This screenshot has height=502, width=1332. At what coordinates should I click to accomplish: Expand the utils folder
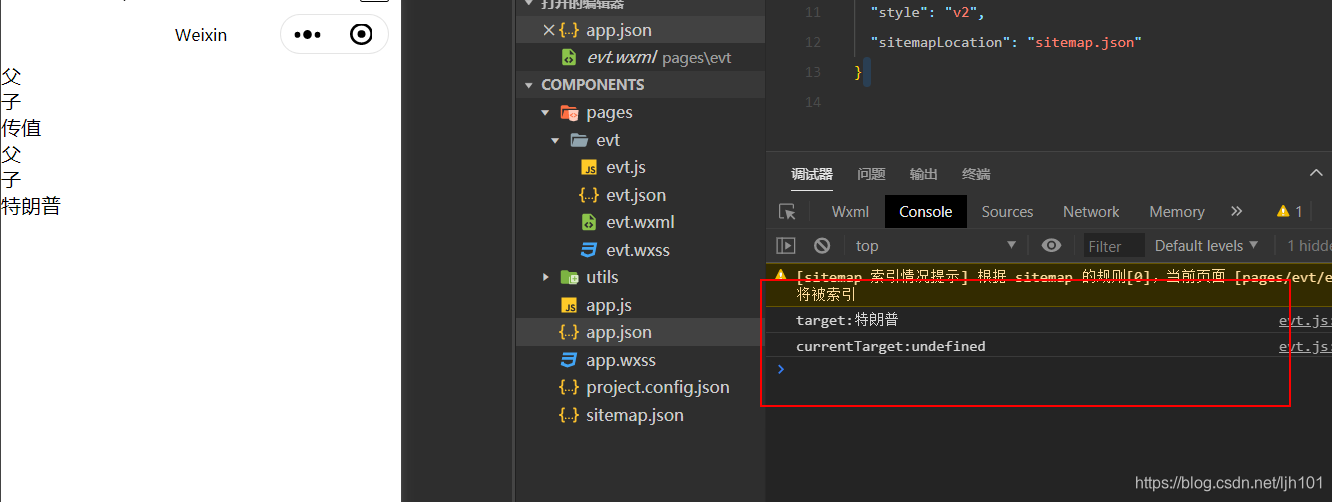pos(545,277)
